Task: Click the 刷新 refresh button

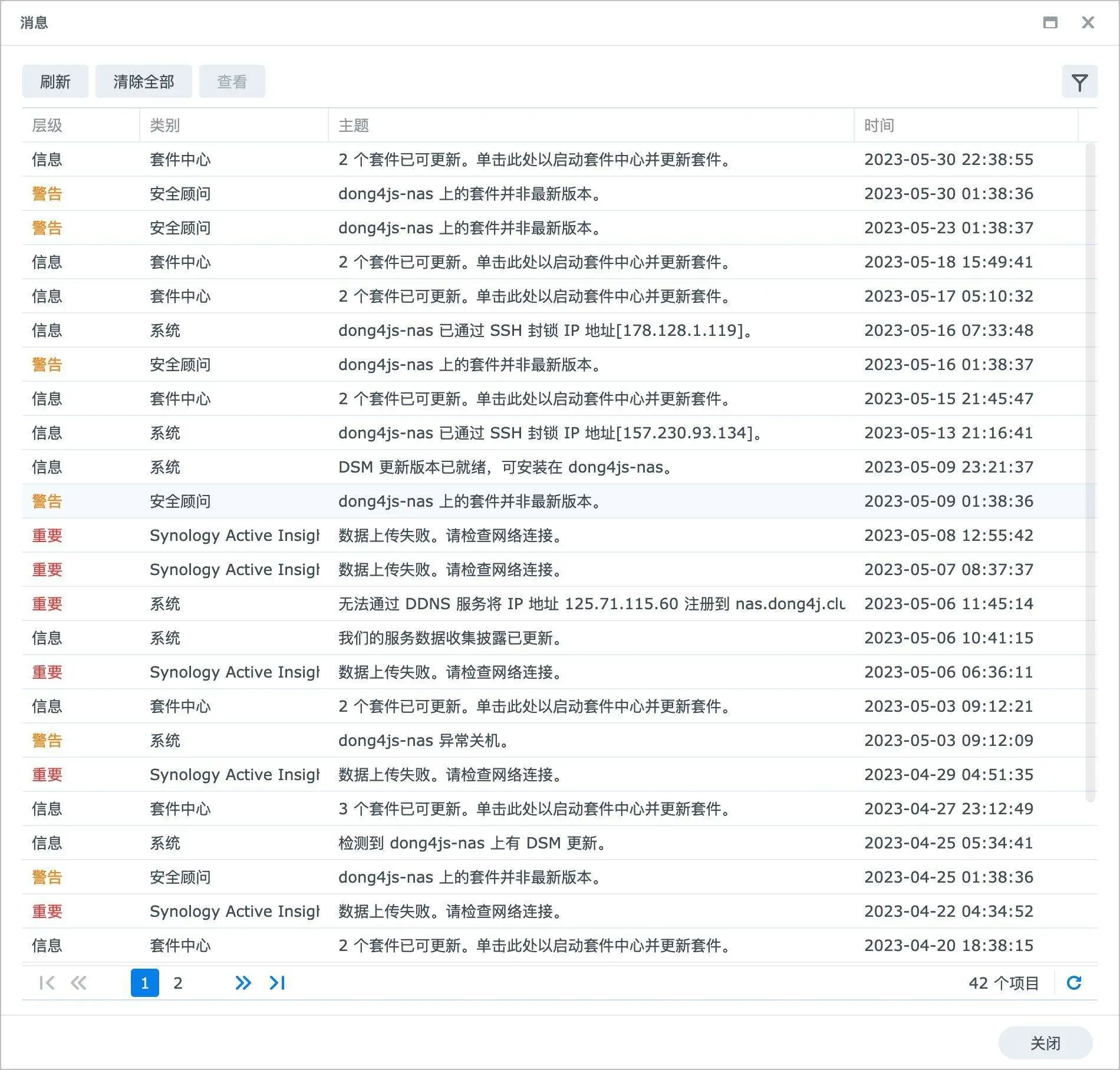Action: coord(55,82)
